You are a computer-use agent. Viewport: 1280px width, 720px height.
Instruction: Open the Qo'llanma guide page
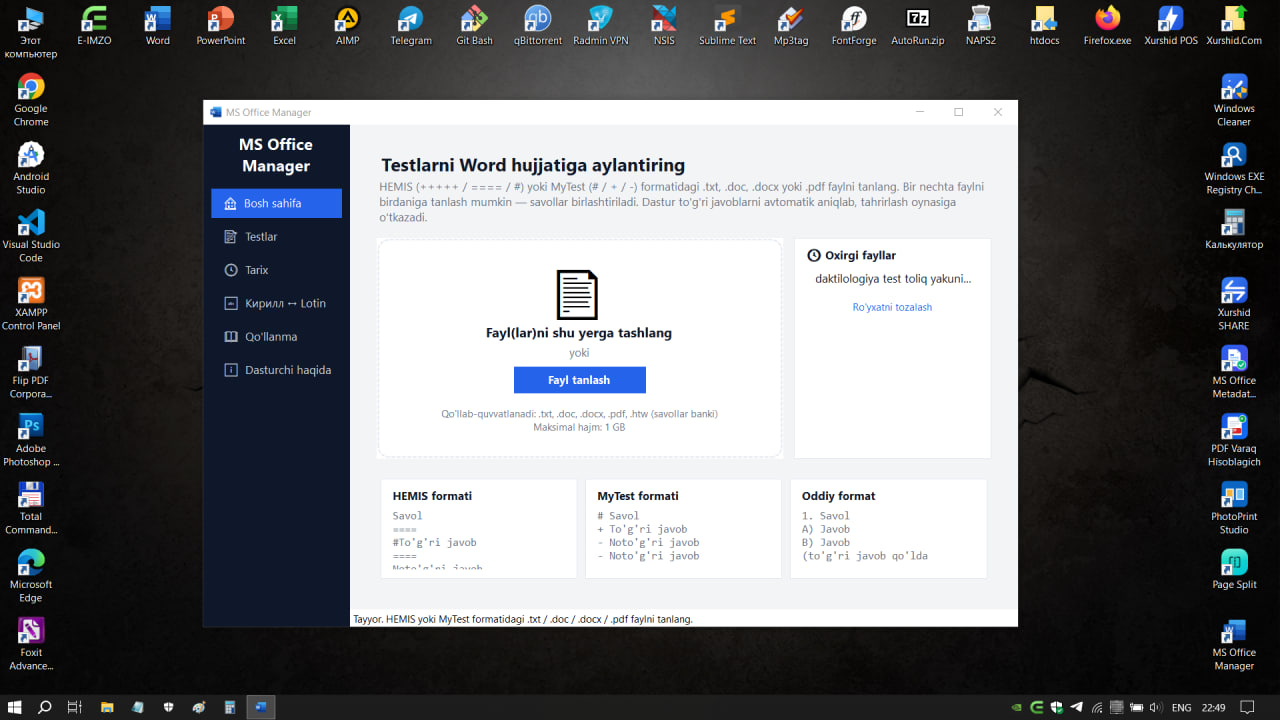(x=276, y=337)
